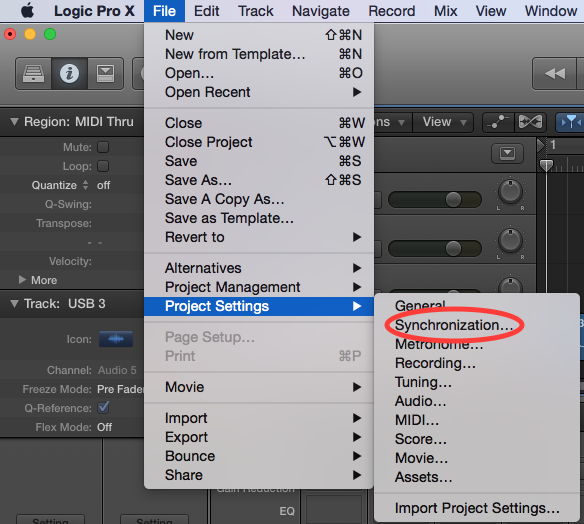Open the Library panel icon
The image size is (584, 524).
click(34, 73)
